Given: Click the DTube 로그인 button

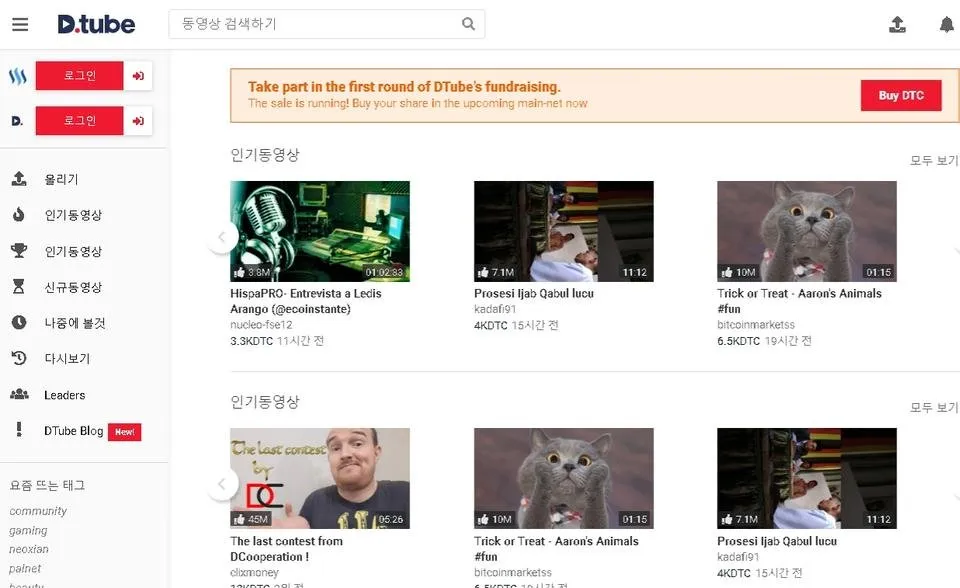Looking at the screenshot, I should (x=80, y=121).
